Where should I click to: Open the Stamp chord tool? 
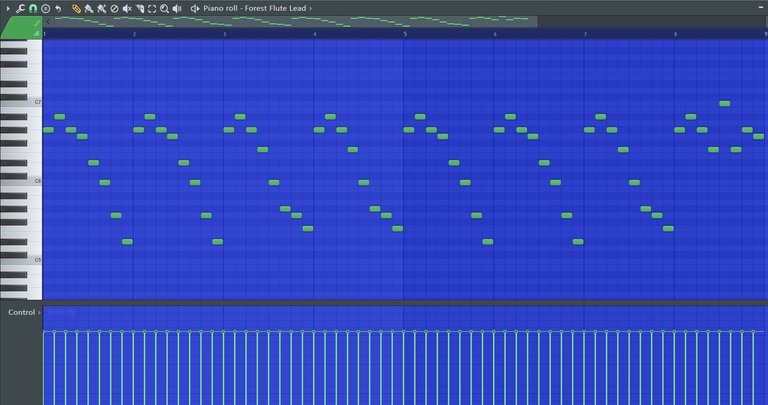pos(46,8)
